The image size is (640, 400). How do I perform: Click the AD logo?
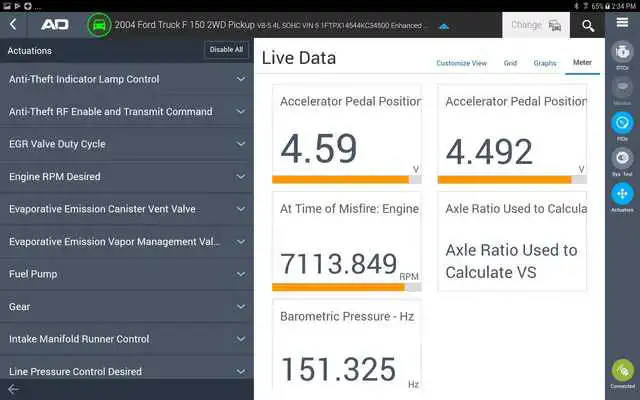(x=55, y=25)
